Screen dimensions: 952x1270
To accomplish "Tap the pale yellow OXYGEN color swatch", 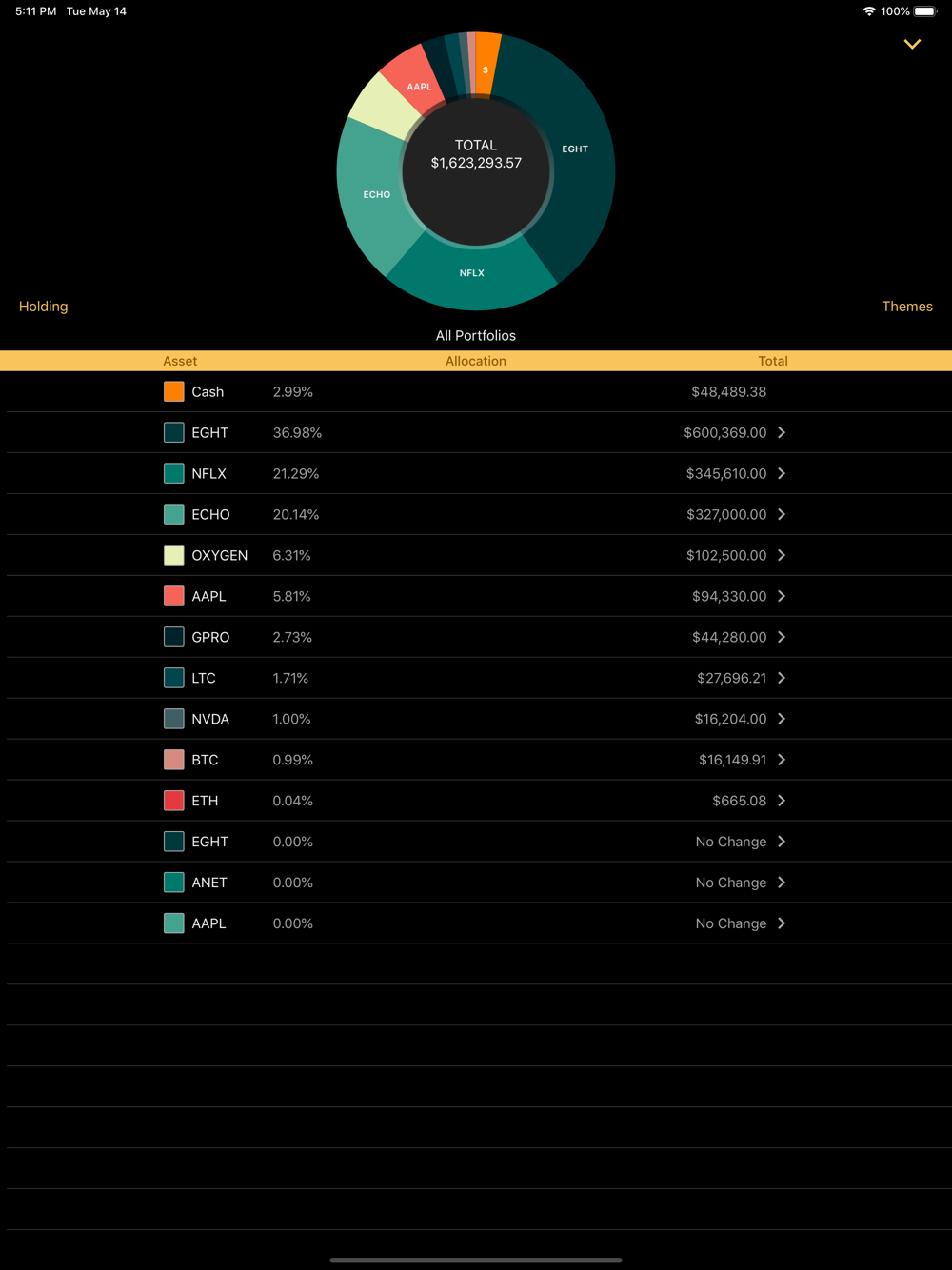I will [x=174, y=555].
